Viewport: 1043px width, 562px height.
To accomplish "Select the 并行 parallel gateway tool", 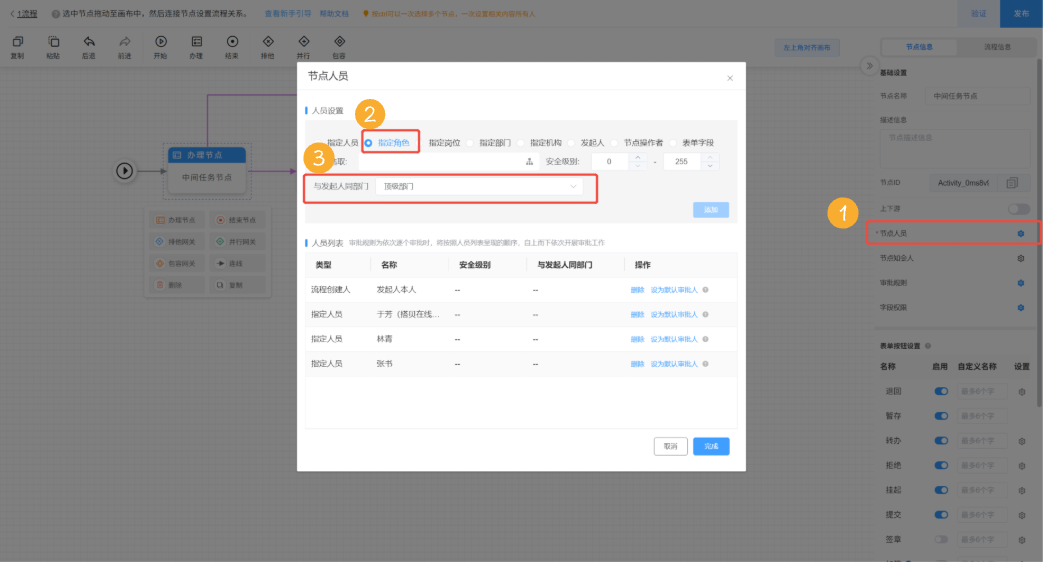I will pyautogui.click(x=303, y=47).
